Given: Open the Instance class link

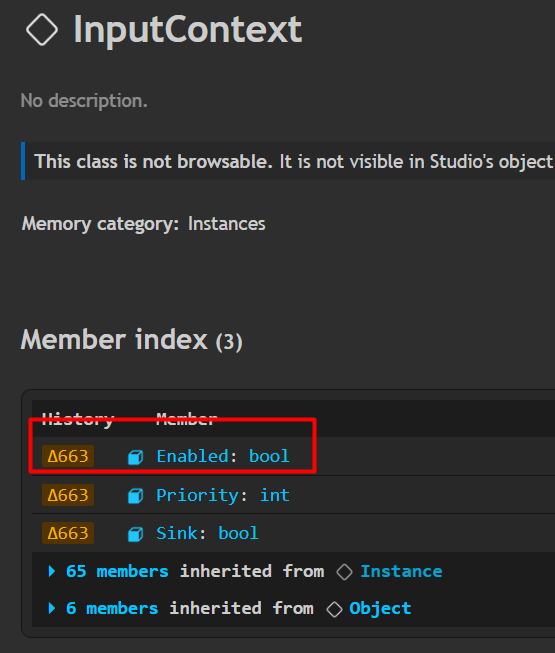Looking at the screenshot, I should click(x=401, y=571).
